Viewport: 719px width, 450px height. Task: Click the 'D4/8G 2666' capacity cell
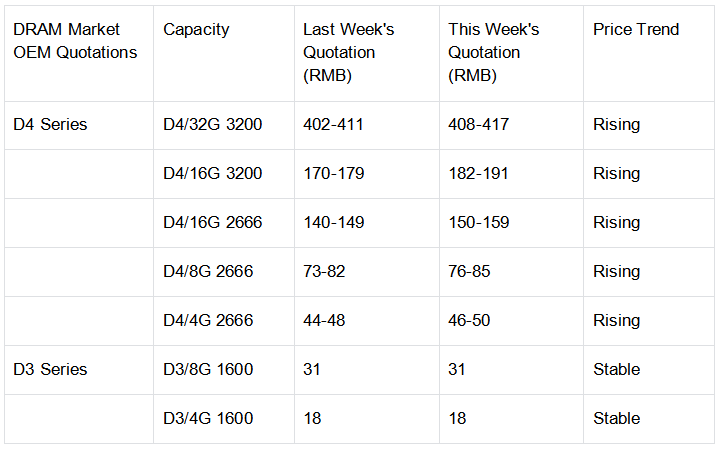[x=208, y=272]
